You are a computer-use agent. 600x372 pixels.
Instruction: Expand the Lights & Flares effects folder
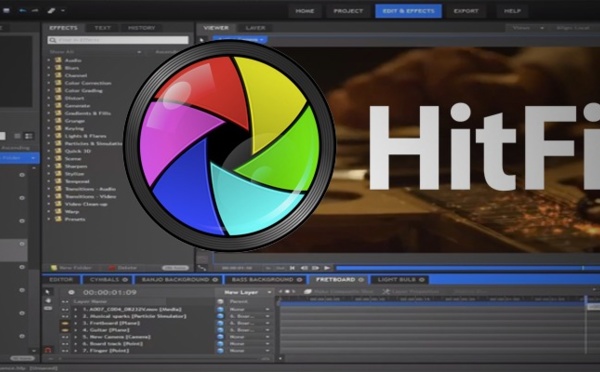click(49, 136)
